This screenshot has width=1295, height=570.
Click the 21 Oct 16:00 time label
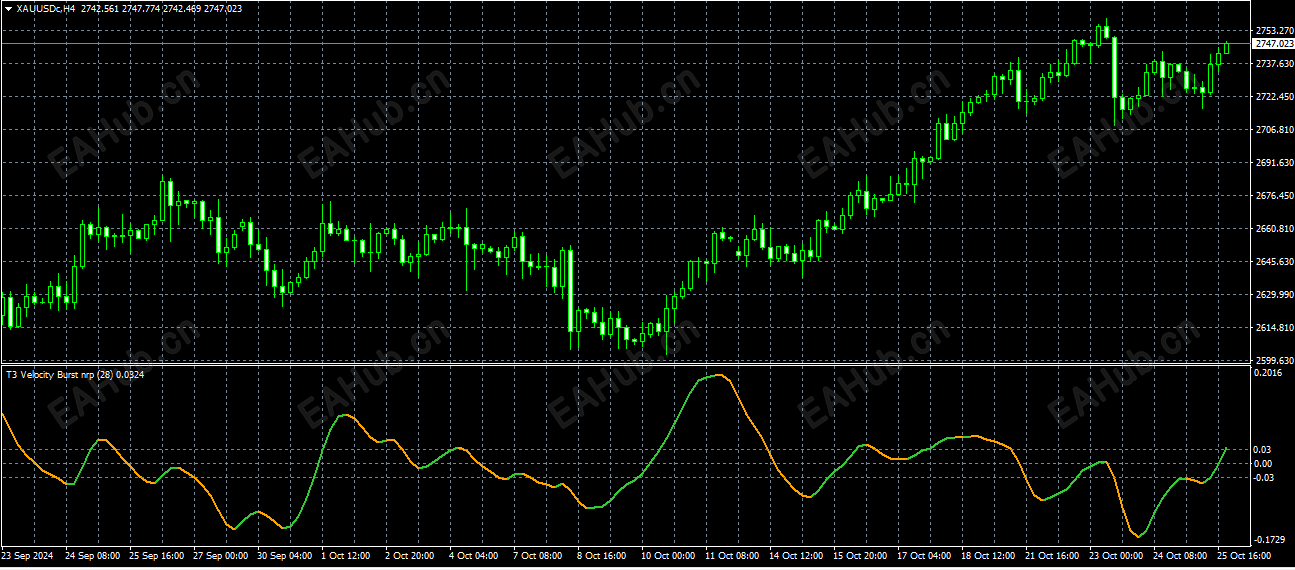pos(1052,555)
